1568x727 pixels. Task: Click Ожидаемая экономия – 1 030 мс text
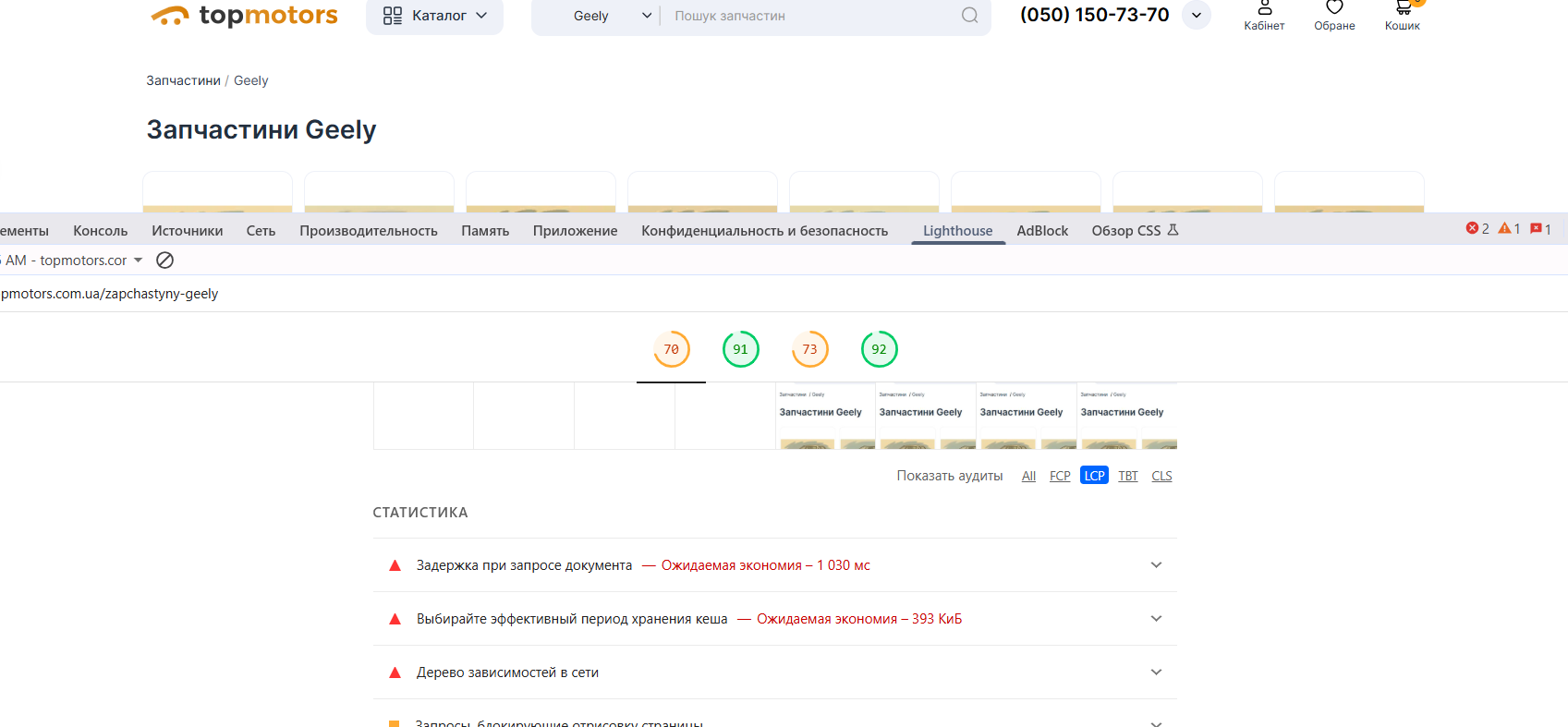pos(766,565)
